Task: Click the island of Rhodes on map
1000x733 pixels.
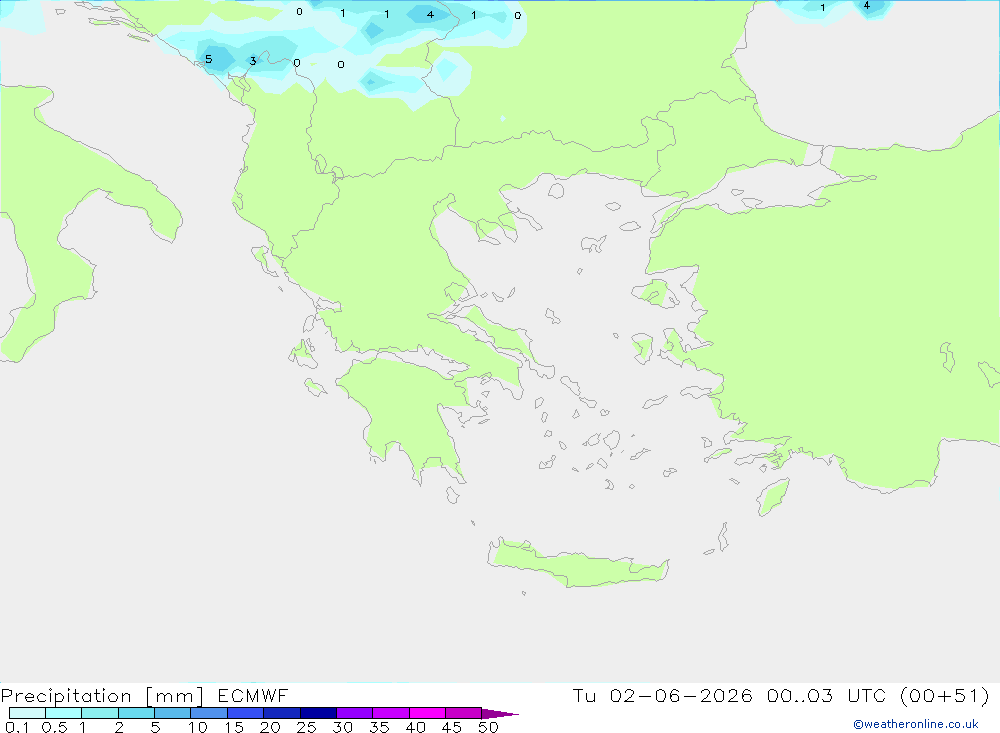Action: [773, 497]
